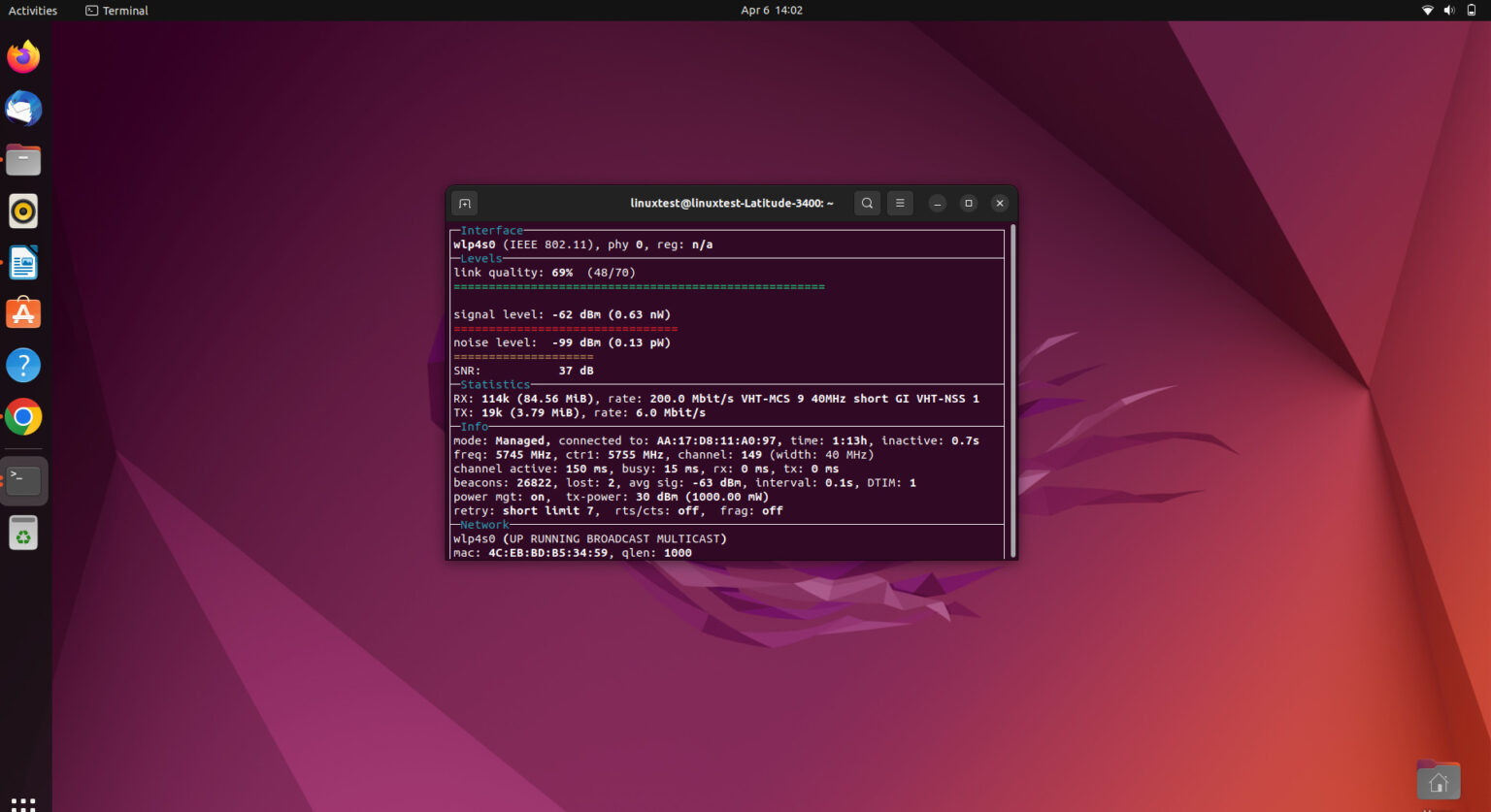
Task: Open Thunderbird mail client
Action: pyautogui.click(x=23, y=109)
